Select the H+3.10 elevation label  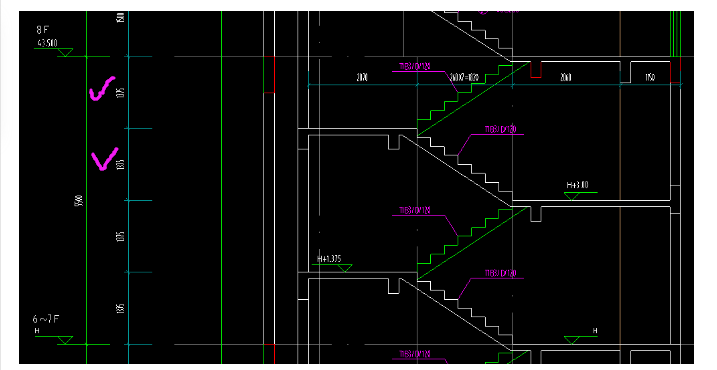pos(577,185)
